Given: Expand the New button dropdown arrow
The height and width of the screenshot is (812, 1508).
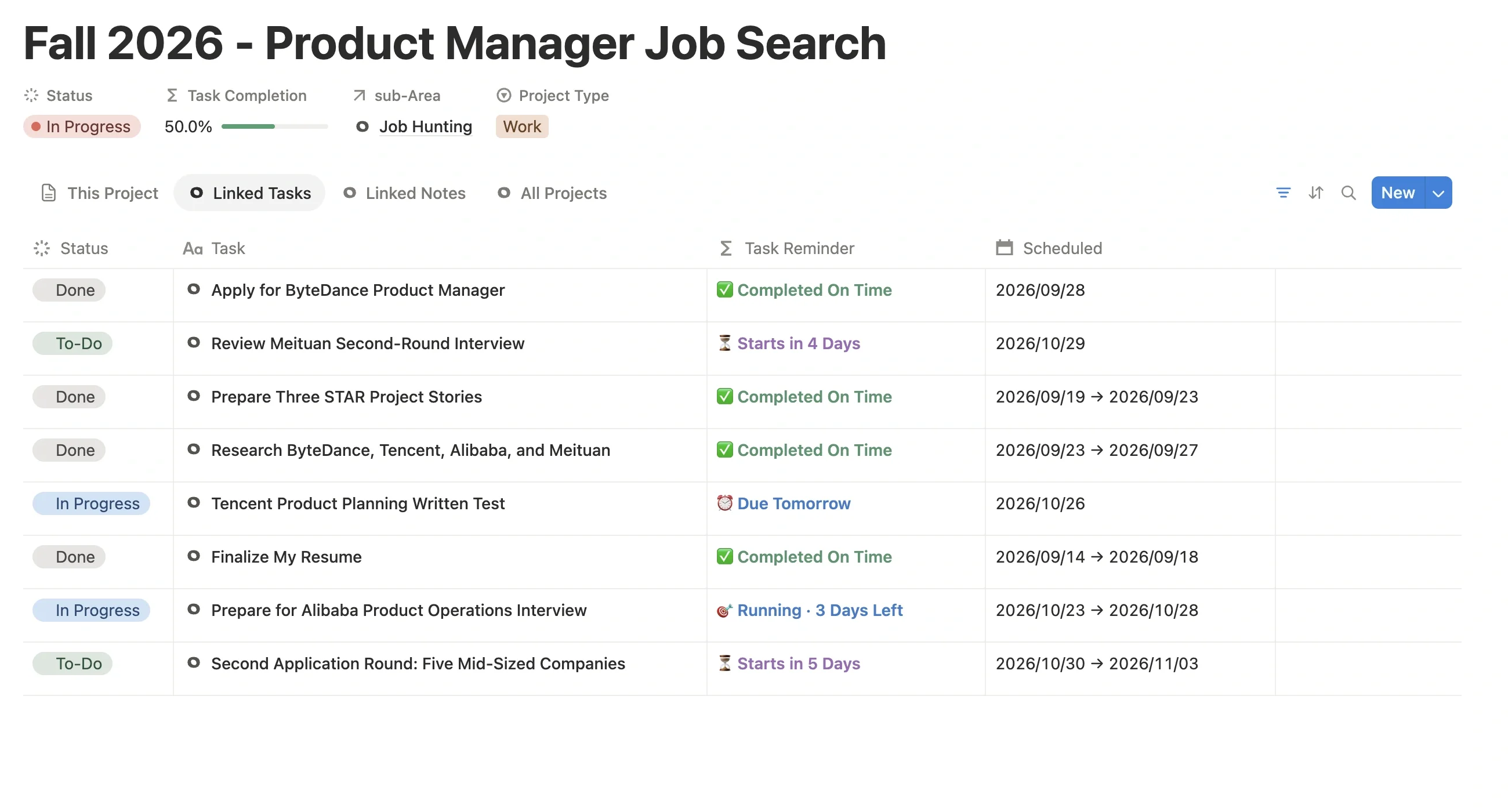Looking at the screenshot, I should 1438,193.
